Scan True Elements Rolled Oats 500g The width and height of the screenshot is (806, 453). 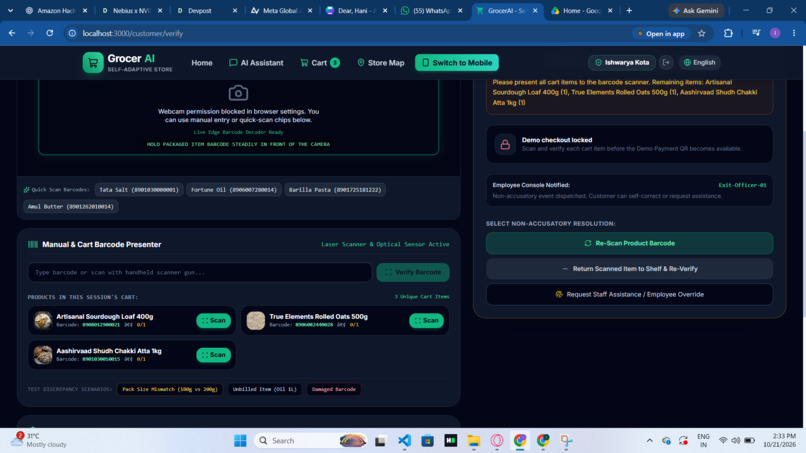point(427,320)
